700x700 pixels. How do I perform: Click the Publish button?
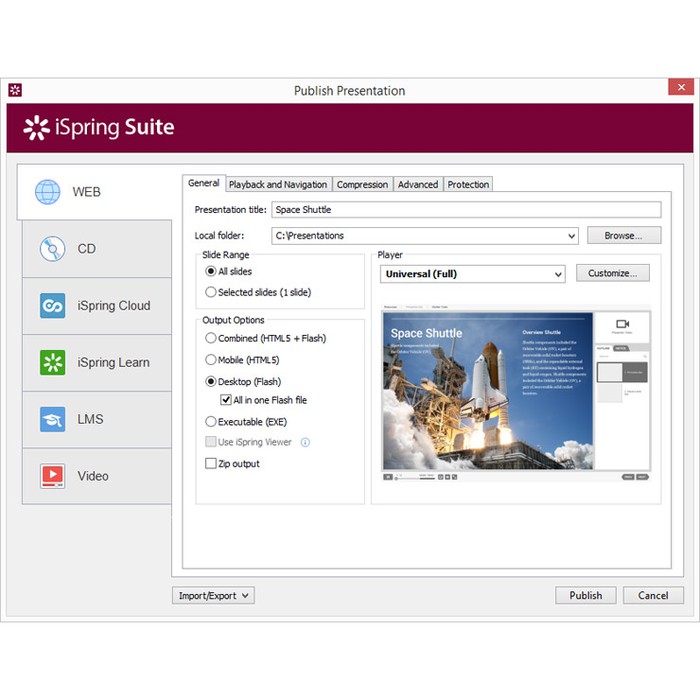[586, 596]
